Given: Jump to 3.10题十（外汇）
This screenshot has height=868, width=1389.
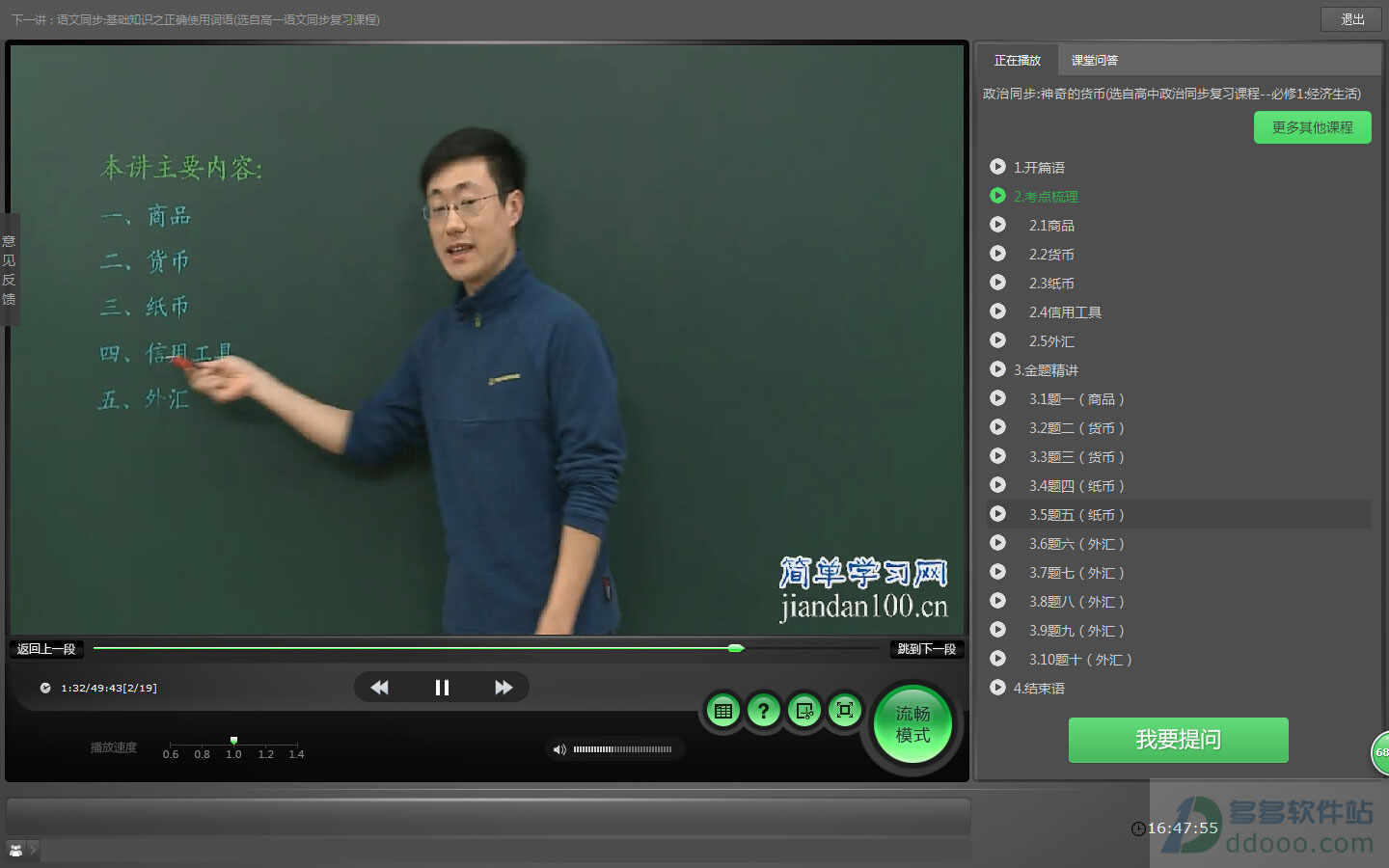Looking at the screenshot, I should (1080, 660).
